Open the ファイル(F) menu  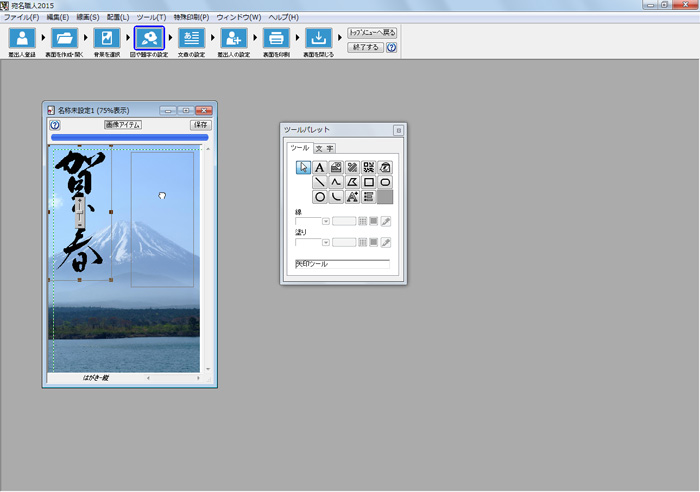(21, 17)
